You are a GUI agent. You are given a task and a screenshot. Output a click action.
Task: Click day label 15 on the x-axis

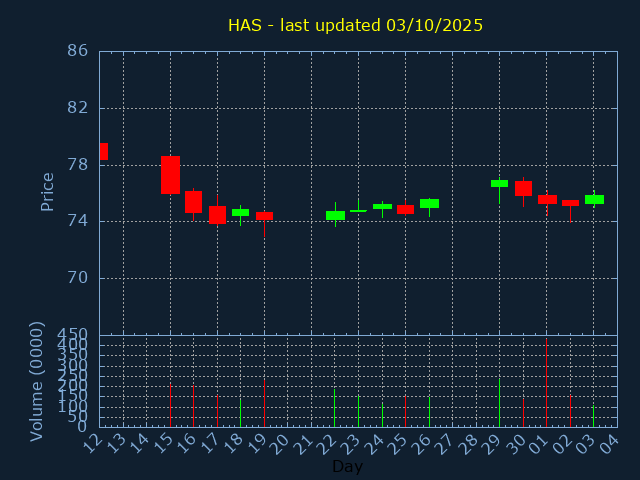[164, 444]
